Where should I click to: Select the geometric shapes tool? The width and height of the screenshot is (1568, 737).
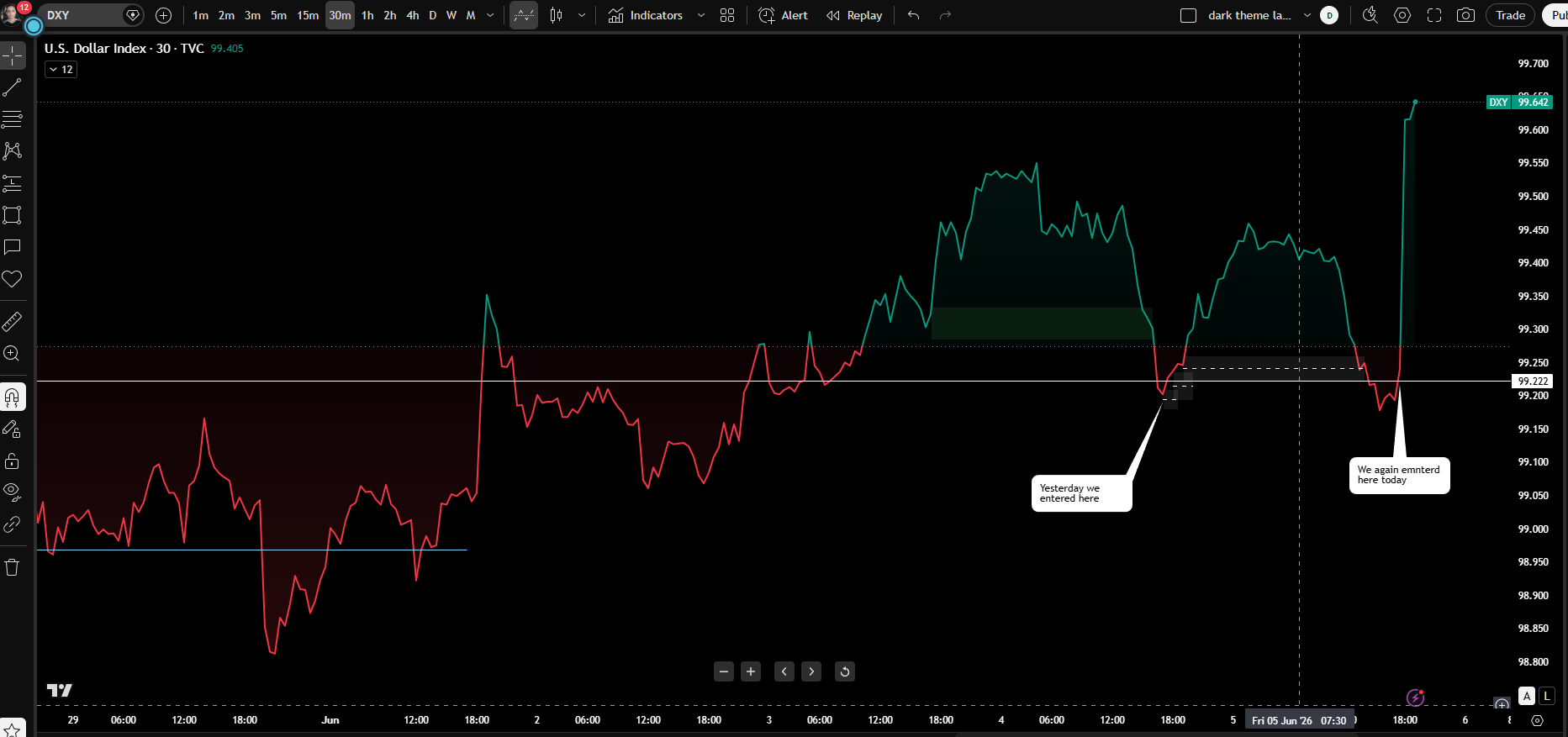(13, 215)
